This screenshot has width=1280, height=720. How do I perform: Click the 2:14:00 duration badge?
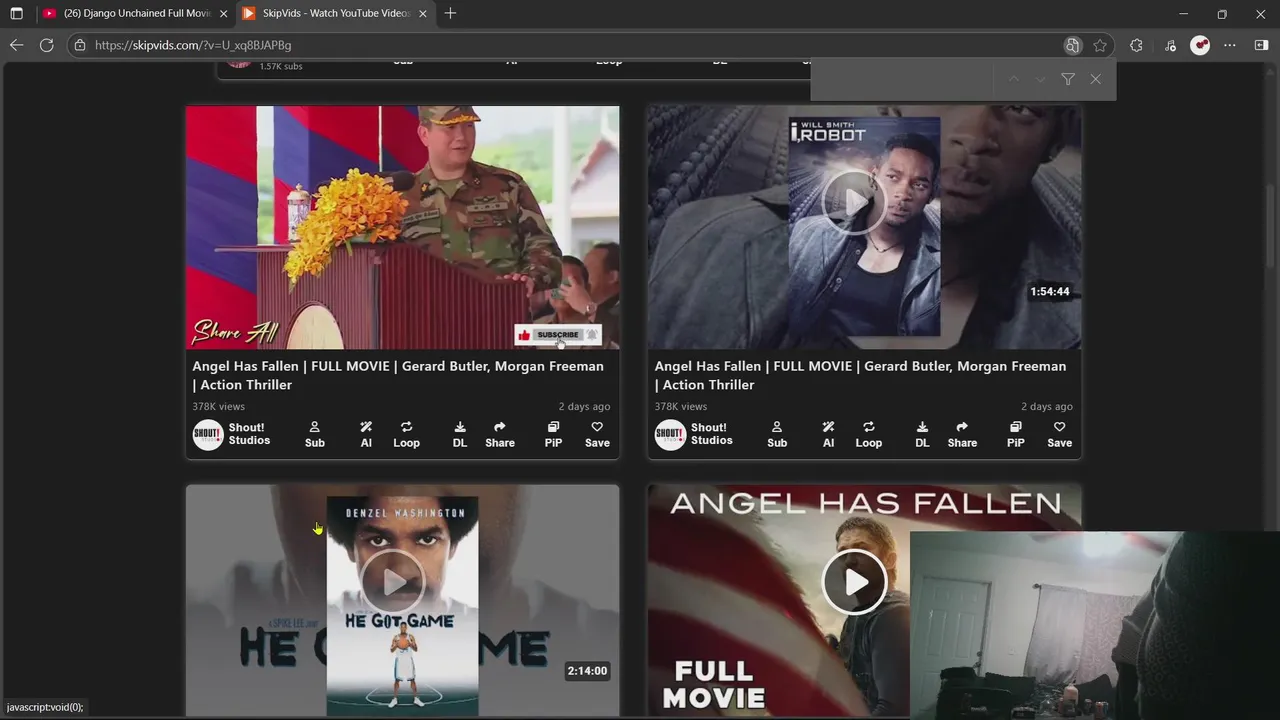pyautogui.click(x=587, y=671)
